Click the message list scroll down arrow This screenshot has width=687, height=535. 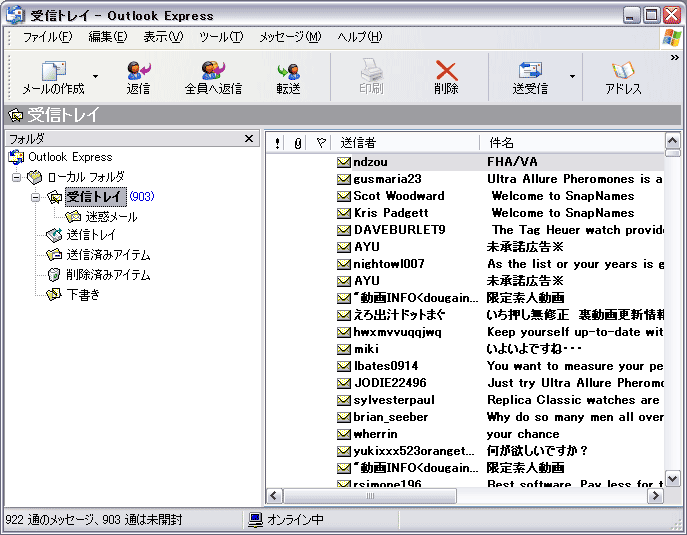pyautogui.click(x=673, y=478)
